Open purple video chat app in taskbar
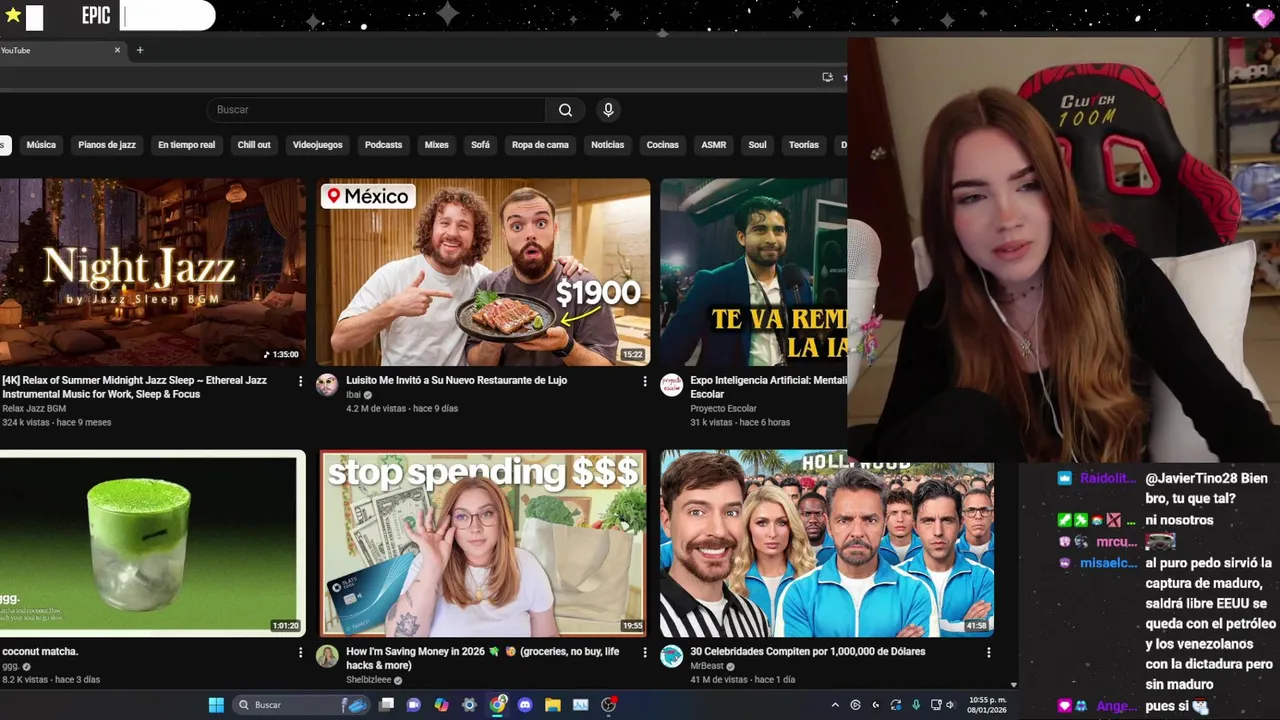Image resolution: width=1280 pixels, height=720 pixels. [x=414, y=705]
